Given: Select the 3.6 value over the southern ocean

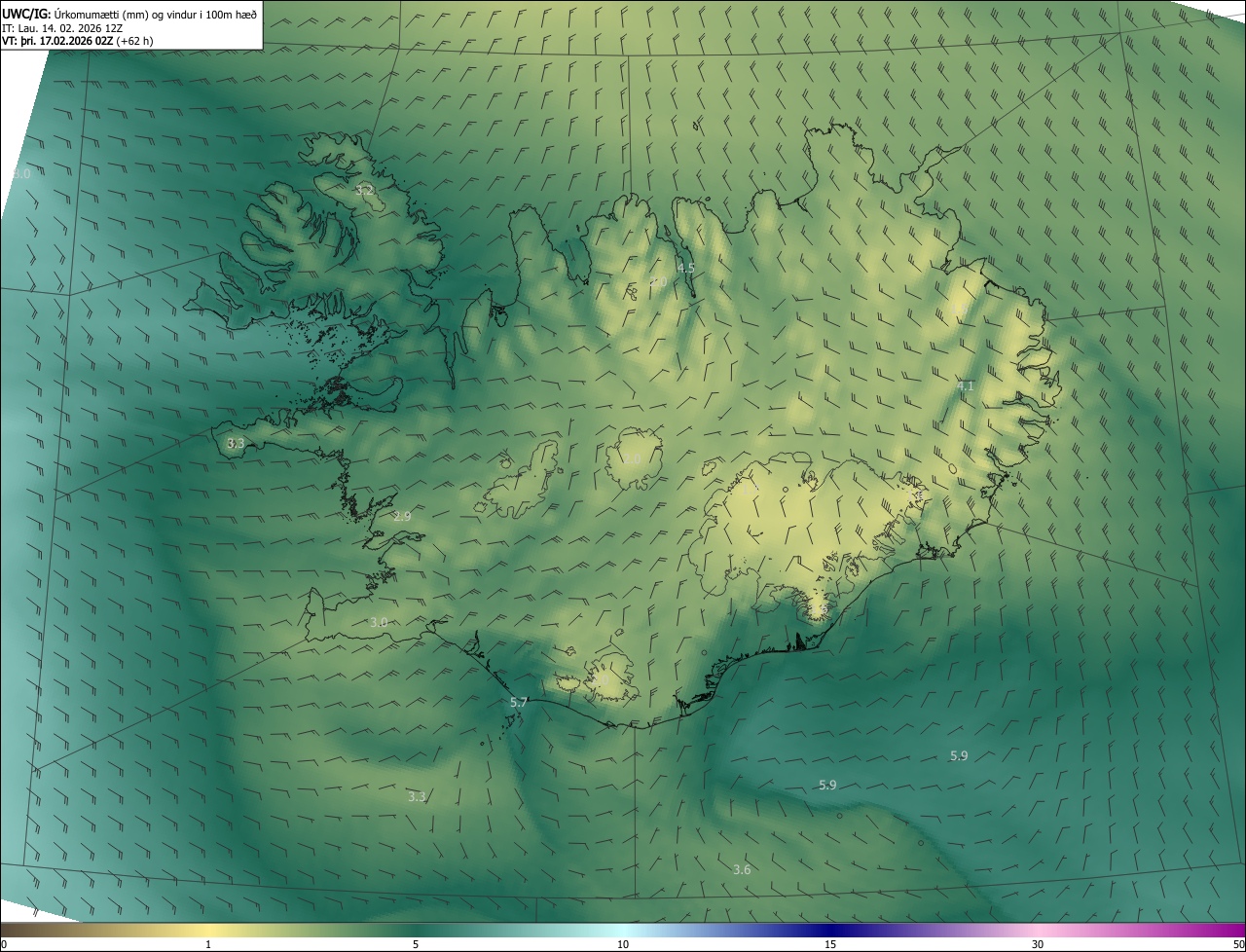Looking at the screenshot, I should coord(742,869).
